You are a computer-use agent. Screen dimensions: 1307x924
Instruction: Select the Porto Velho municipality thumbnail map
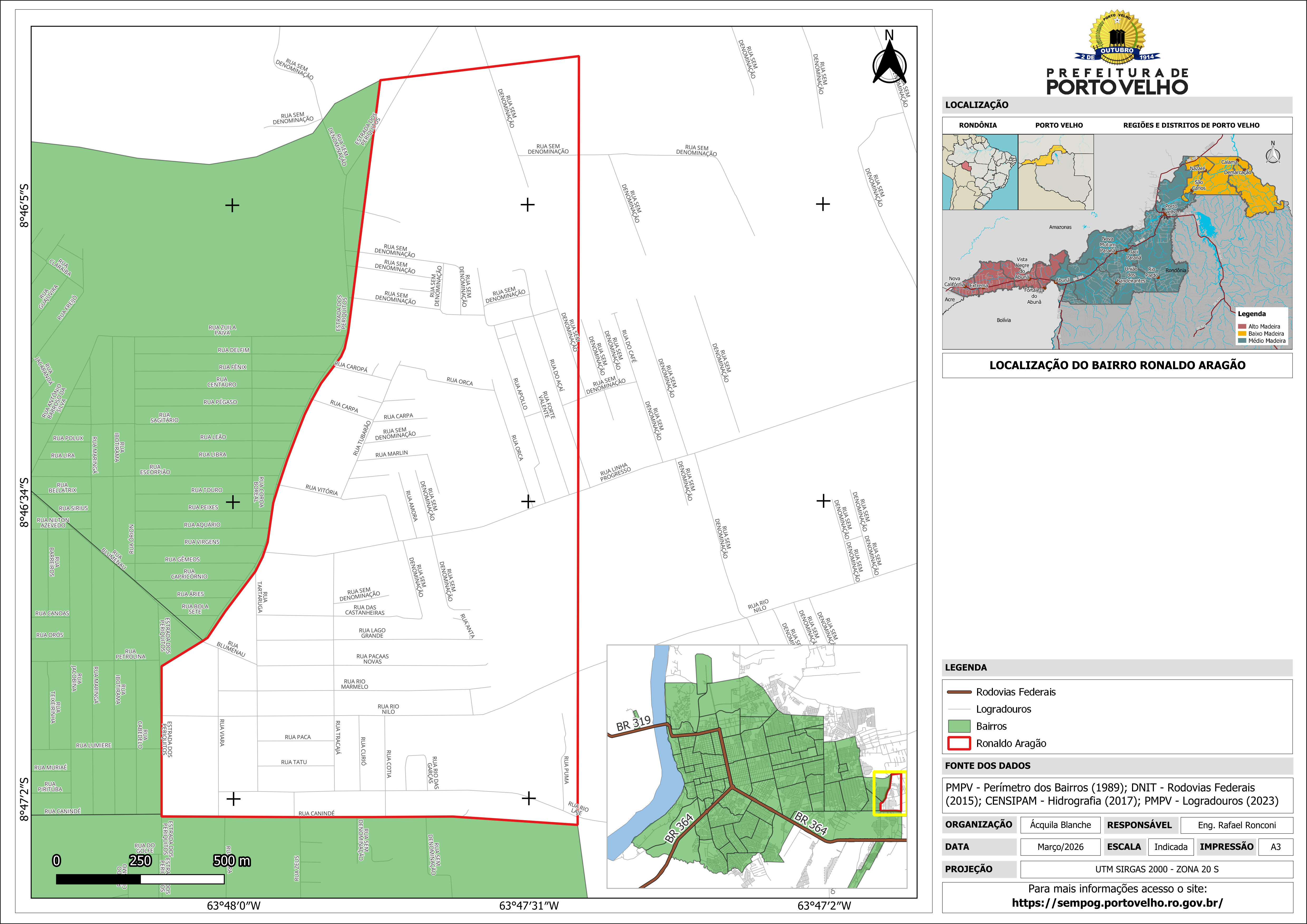(x=1055, y=172)
